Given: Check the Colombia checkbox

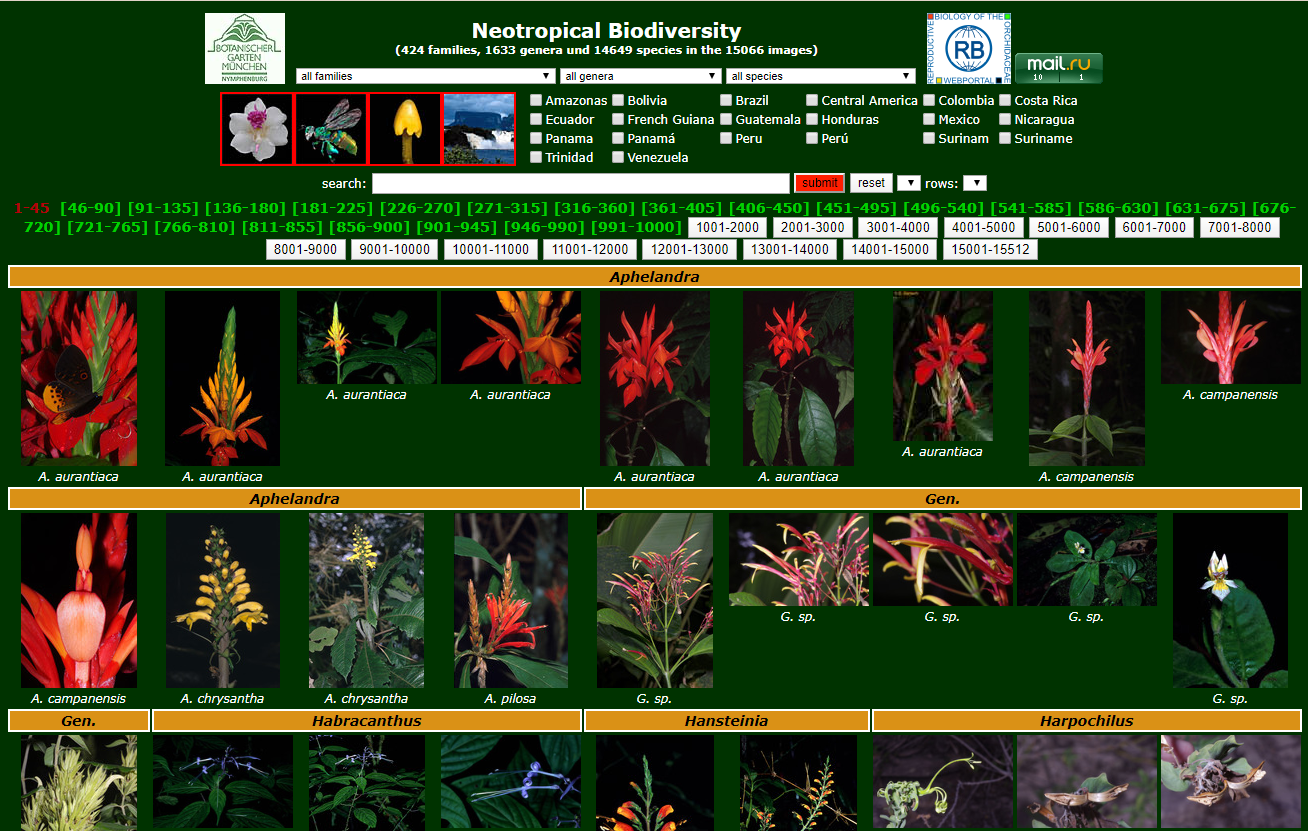Looking at the screenshot, I should point(930,100).
